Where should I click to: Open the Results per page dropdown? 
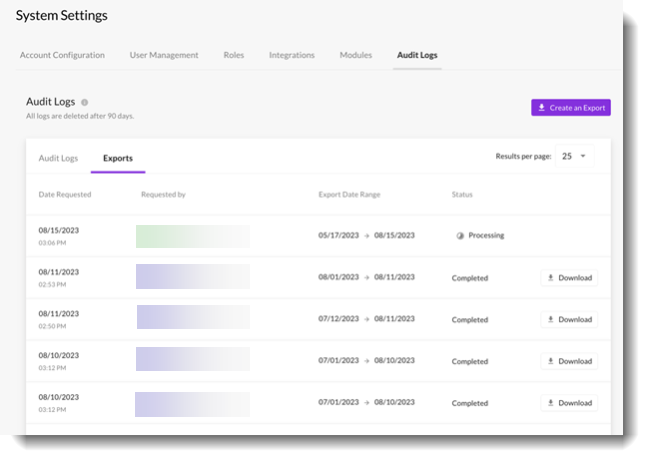pos(574,156)
